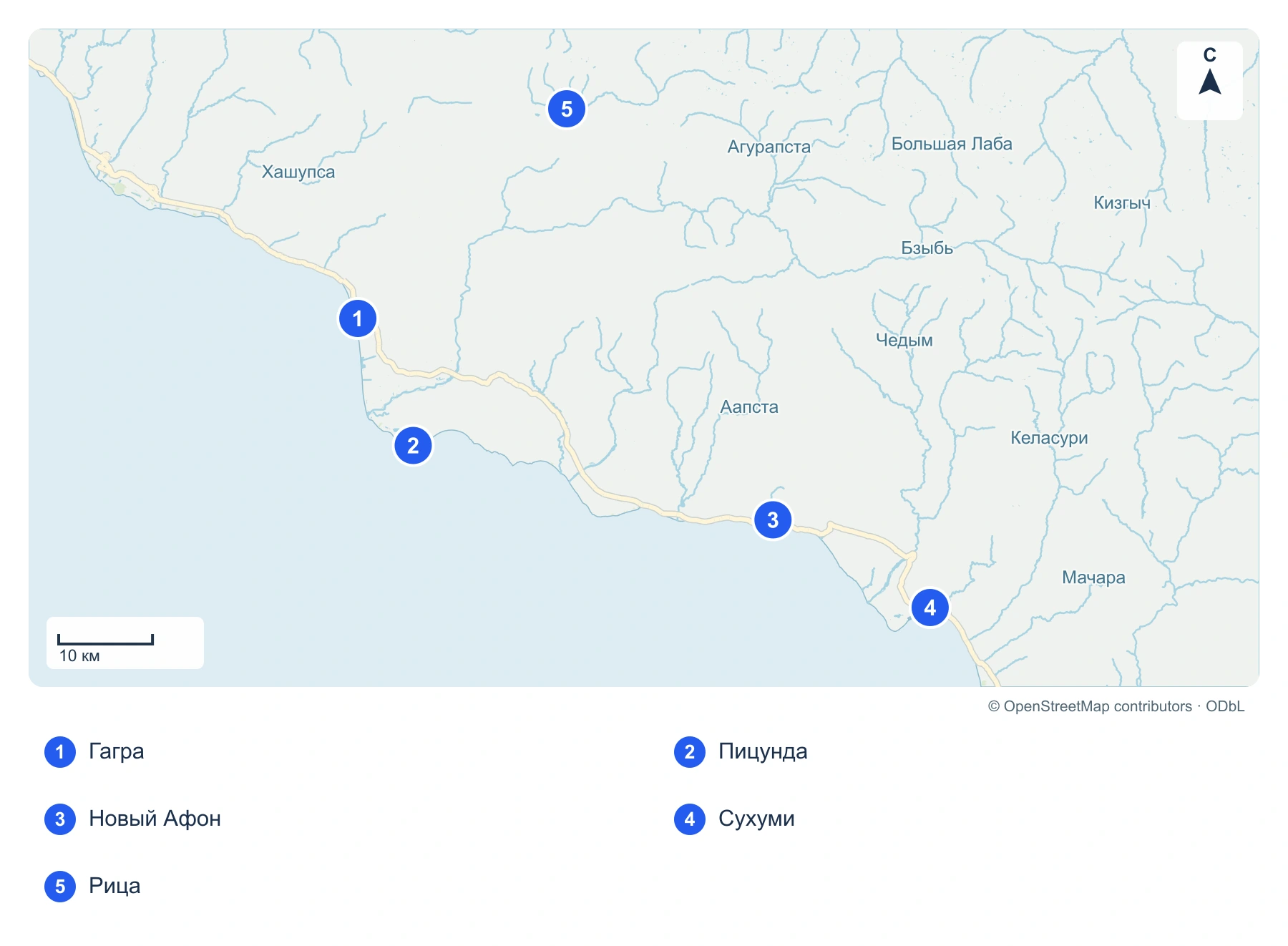The image size is (1288, 946).
Task: Click the north compass arrow icon
Action: [x=1210, y=82]
